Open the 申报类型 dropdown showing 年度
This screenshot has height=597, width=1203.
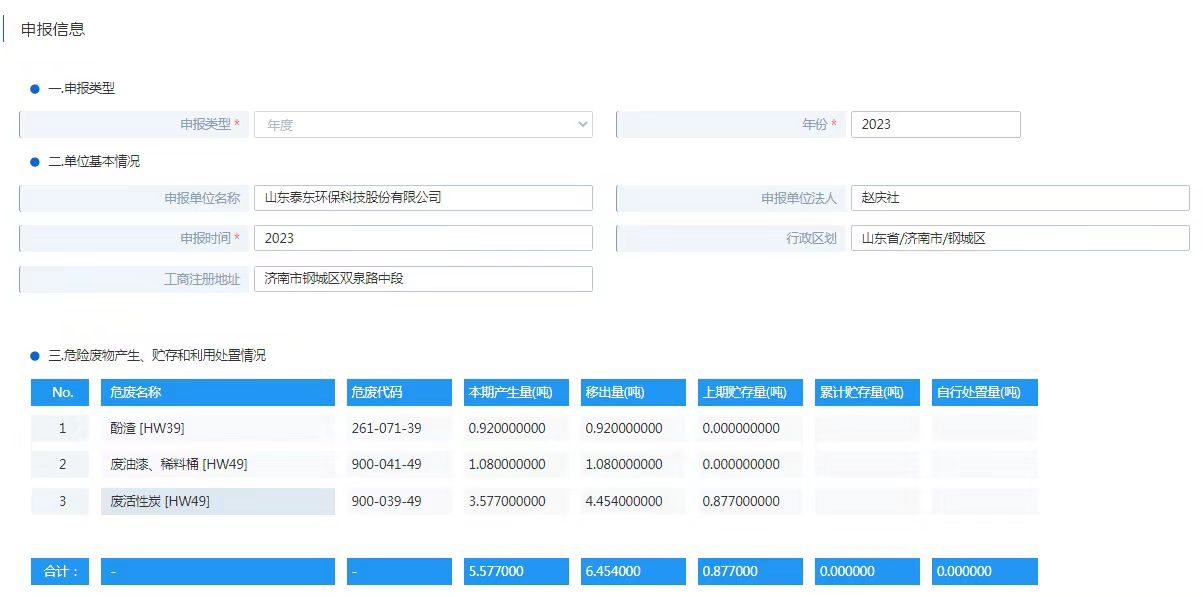pyautogui.click(x=424, y=124)
